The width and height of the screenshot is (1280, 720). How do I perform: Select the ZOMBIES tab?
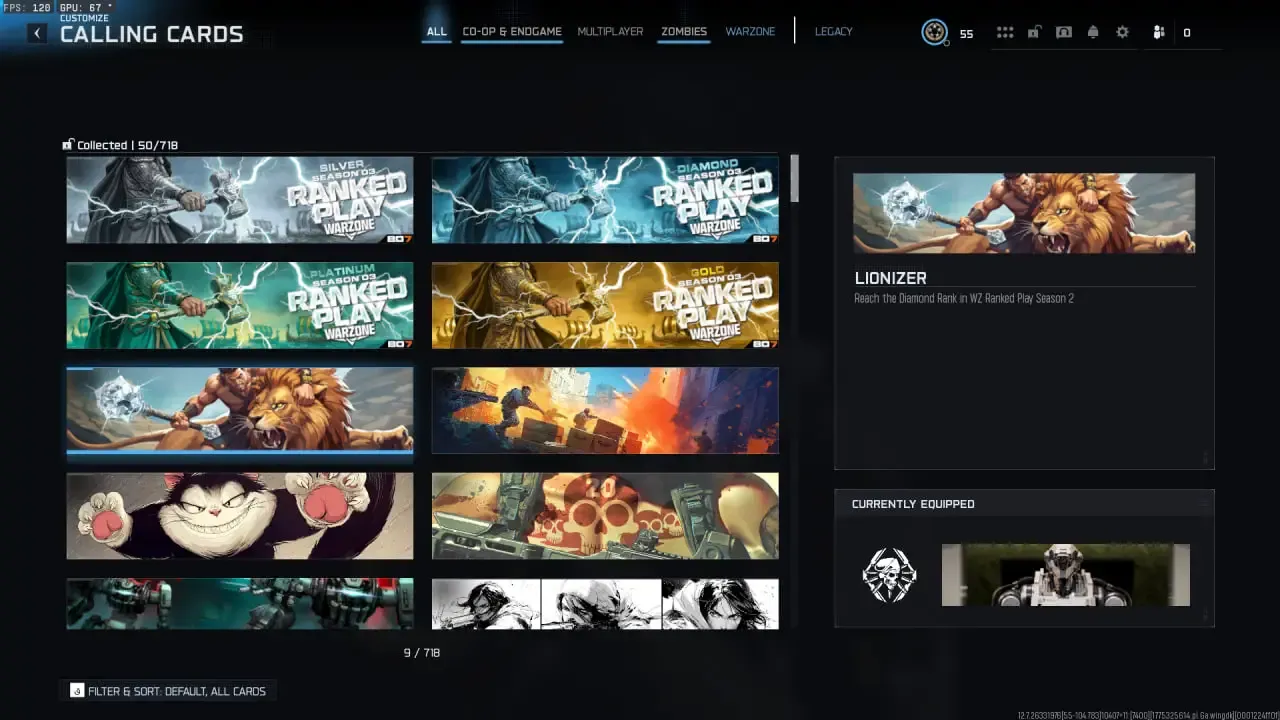pyautogui.click(x=684, y=32)
